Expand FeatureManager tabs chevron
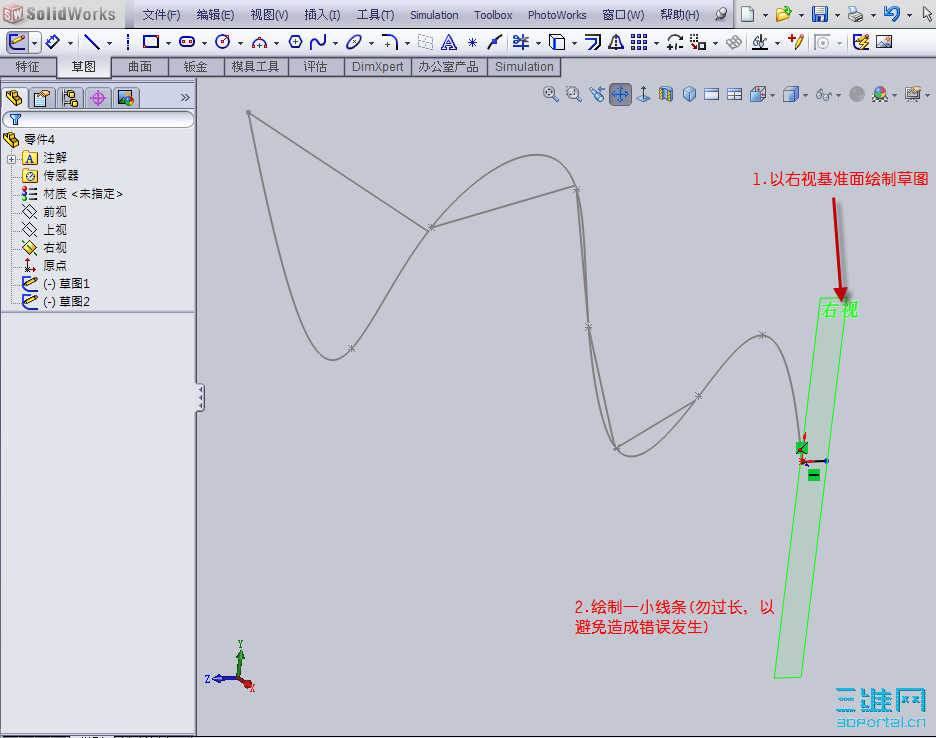Screen dimensions: 936x738 [x=185, y=98]
